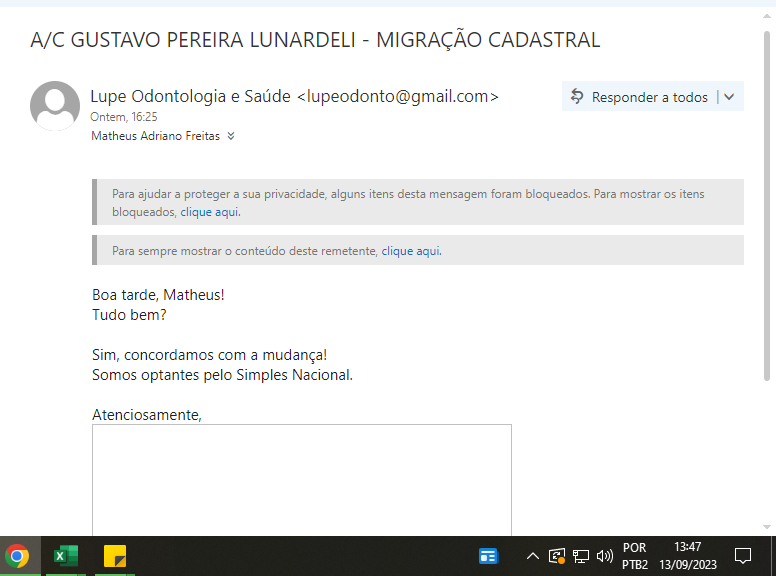Click the vertical scrollbar thumb
The height and width of the screenshot is (576, 776).
(767, 205)
